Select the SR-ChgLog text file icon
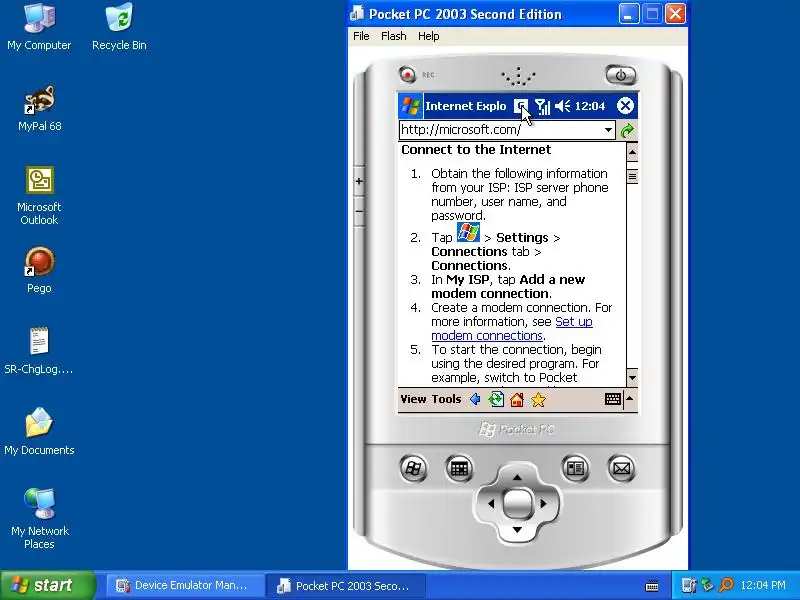800x600 pixels. (39, 351)
